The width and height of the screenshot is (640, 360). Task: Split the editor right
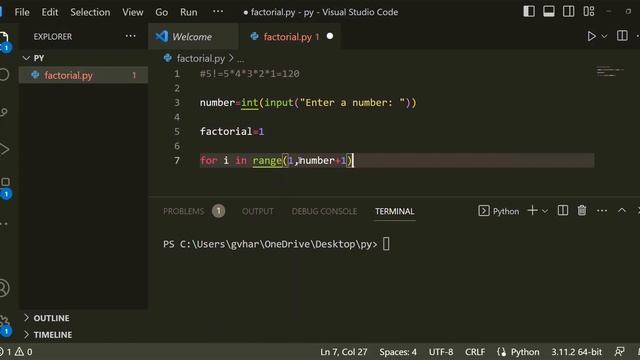coord(622,36)
